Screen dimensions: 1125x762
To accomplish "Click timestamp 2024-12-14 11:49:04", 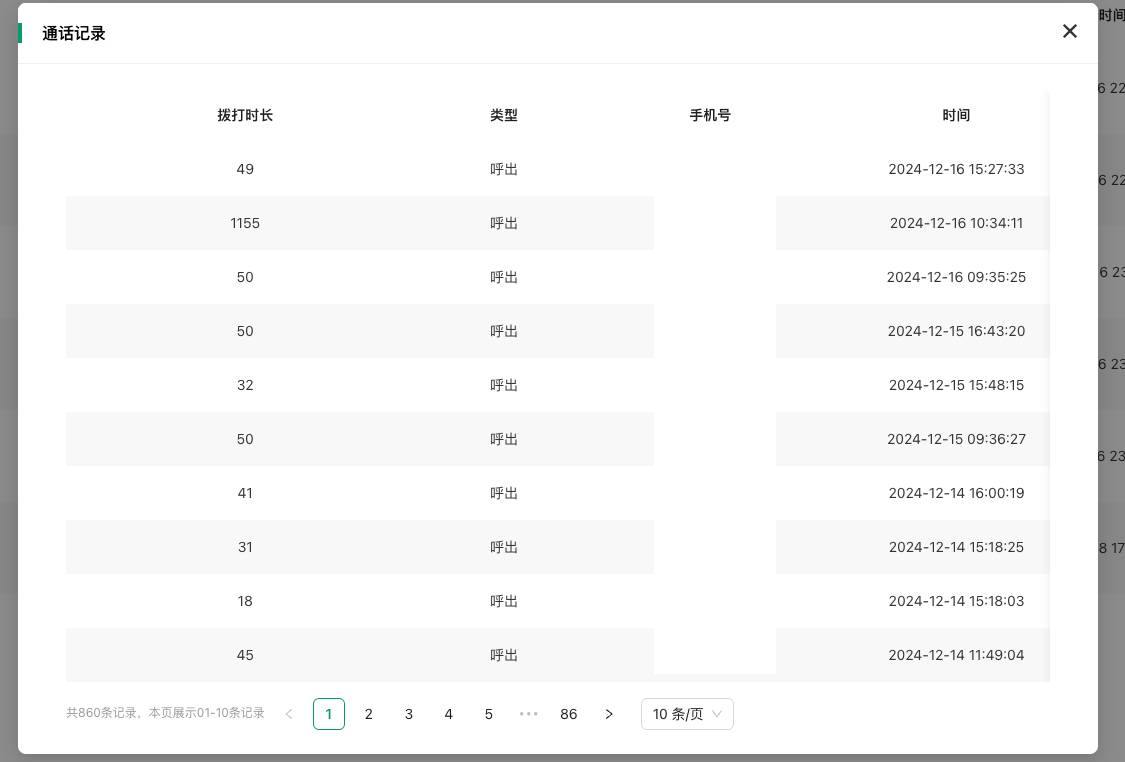I will (x=956, y=655).
